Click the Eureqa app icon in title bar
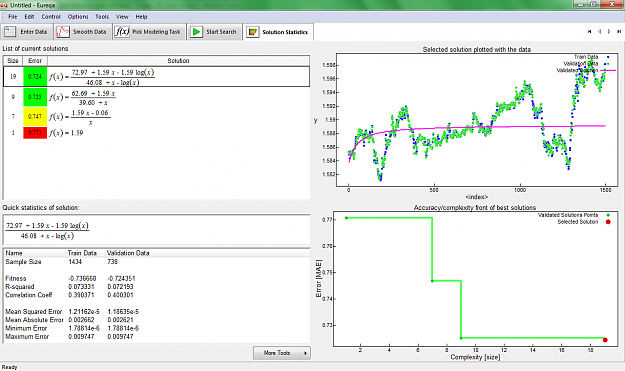Image resolution: width=625 pixels, height=371 pixels. click(4, 5)
